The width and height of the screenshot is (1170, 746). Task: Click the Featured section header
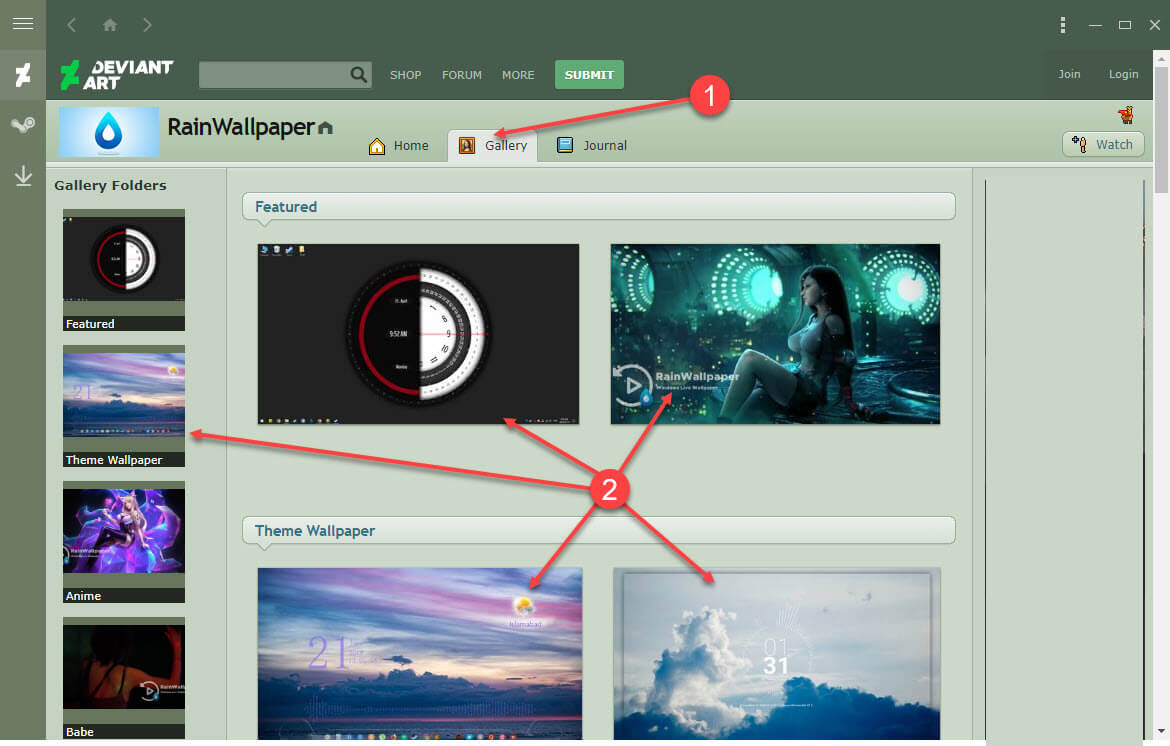(x=598, y=207)
